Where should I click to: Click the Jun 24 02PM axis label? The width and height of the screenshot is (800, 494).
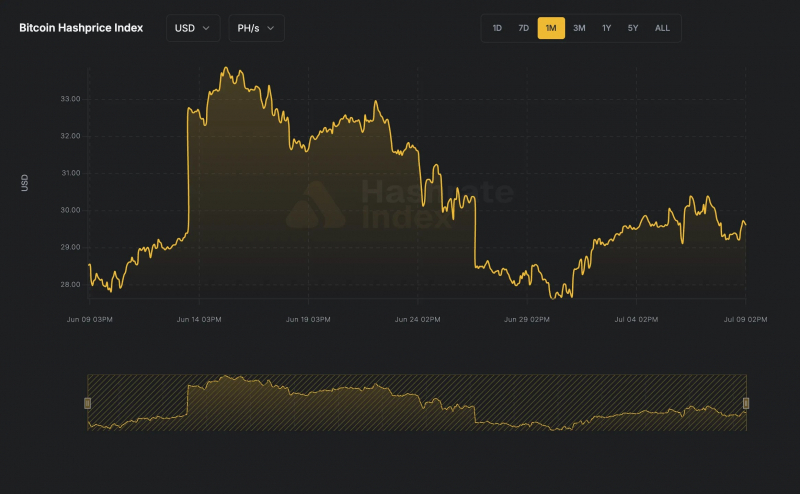click(417, 319)
